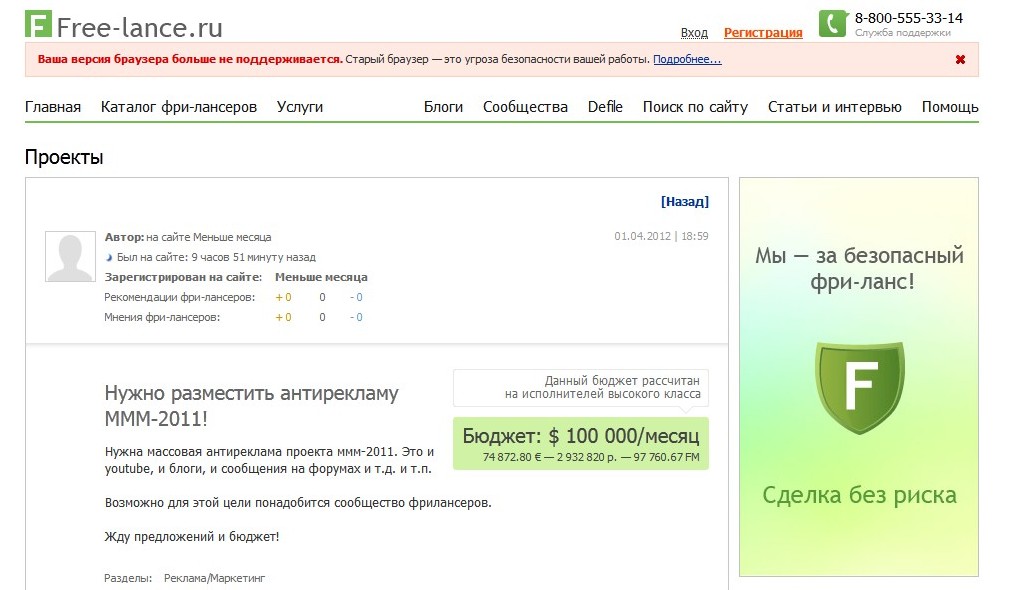
Task: Navigate to Сообщества menu item
Action: point(525,107)
